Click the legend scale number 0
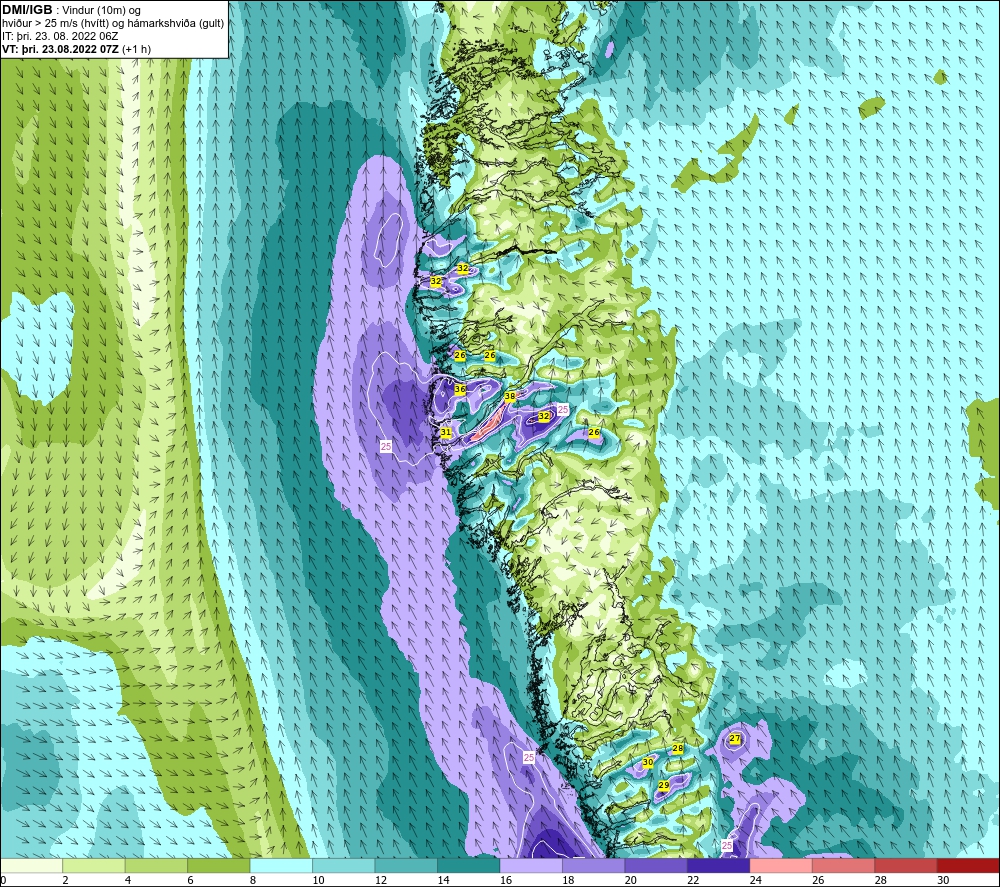This screenshot has width=1000, height=887. 3,880
